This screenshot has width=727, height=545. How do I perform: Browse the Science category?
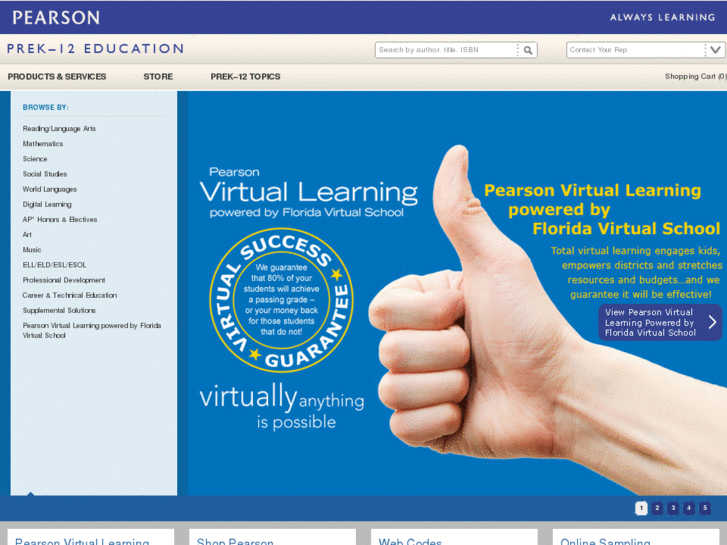35,159
